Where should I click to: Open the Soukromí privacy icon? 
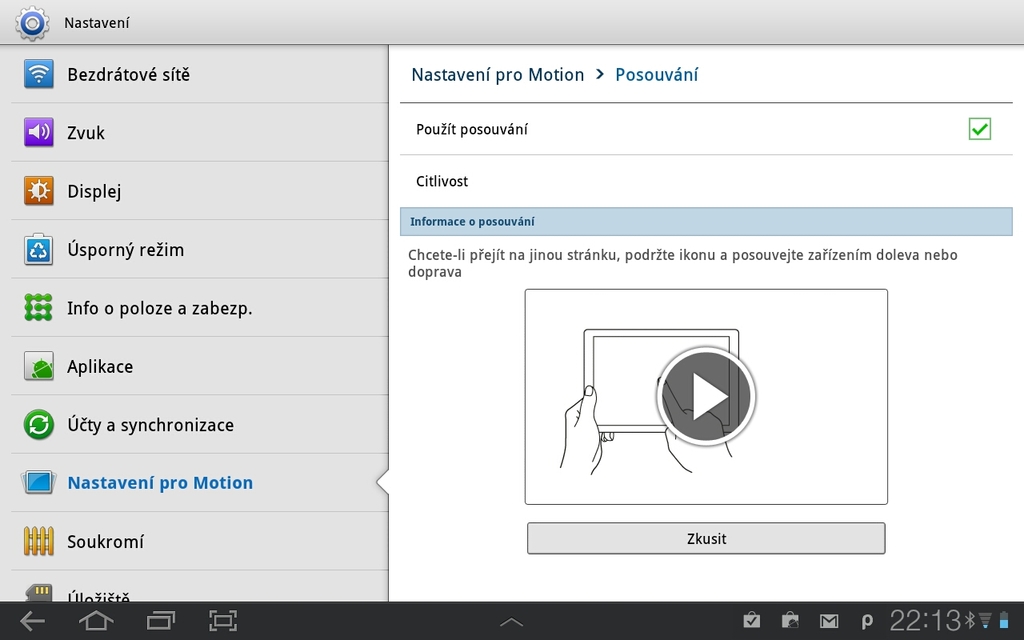coord(37,540)
